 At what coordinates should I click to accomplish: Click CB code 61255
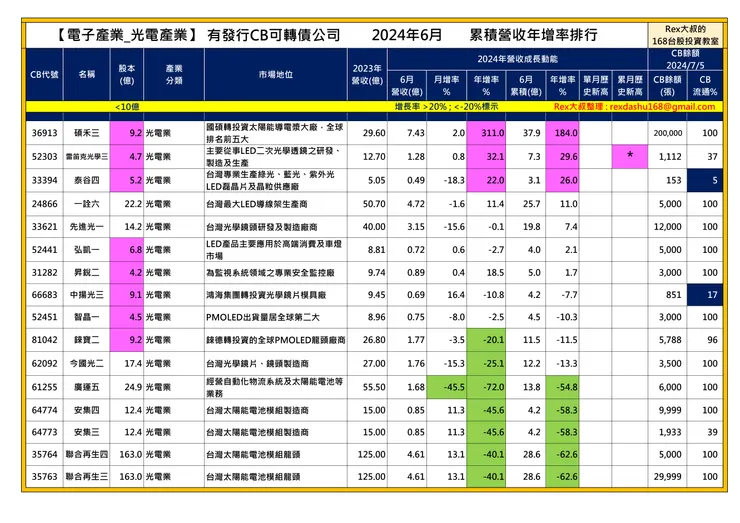click(x=44, y=388)
